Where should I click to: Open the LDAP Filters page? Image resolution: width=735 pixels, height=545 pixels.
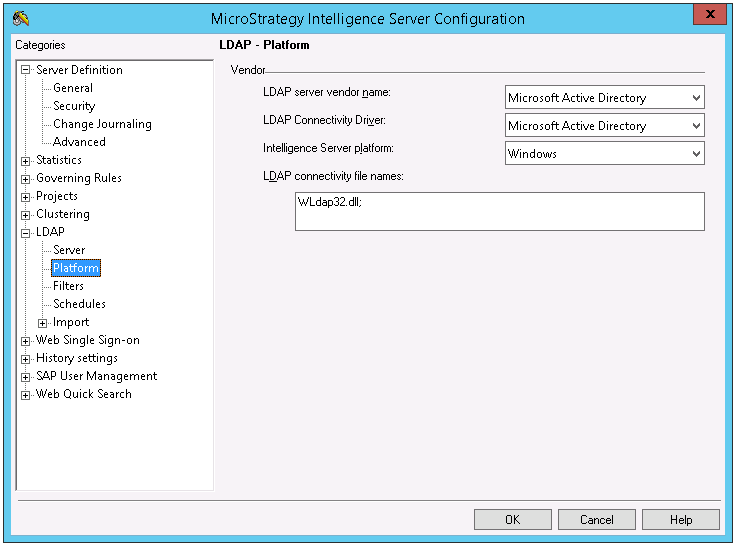(68, 286)
